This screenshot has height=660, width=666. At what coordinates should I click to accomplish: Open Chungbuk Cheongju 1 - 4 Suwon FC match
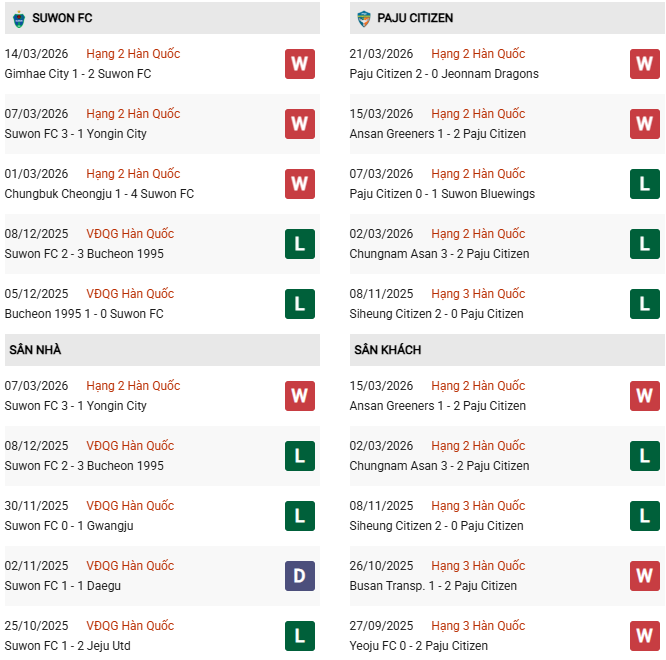click(x=99, y=194)
